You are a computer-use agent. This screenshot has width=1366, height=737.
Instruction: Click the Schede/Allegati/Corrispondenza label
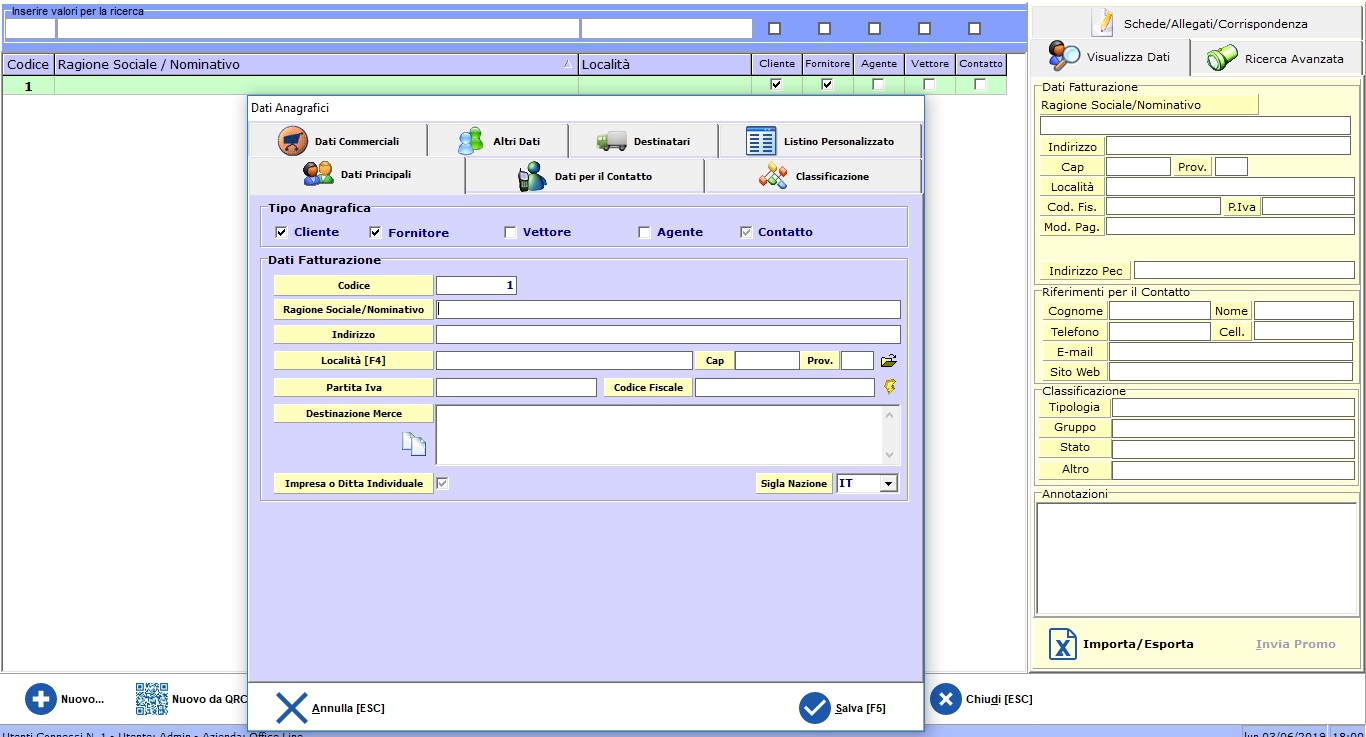tap(1215, 23)
